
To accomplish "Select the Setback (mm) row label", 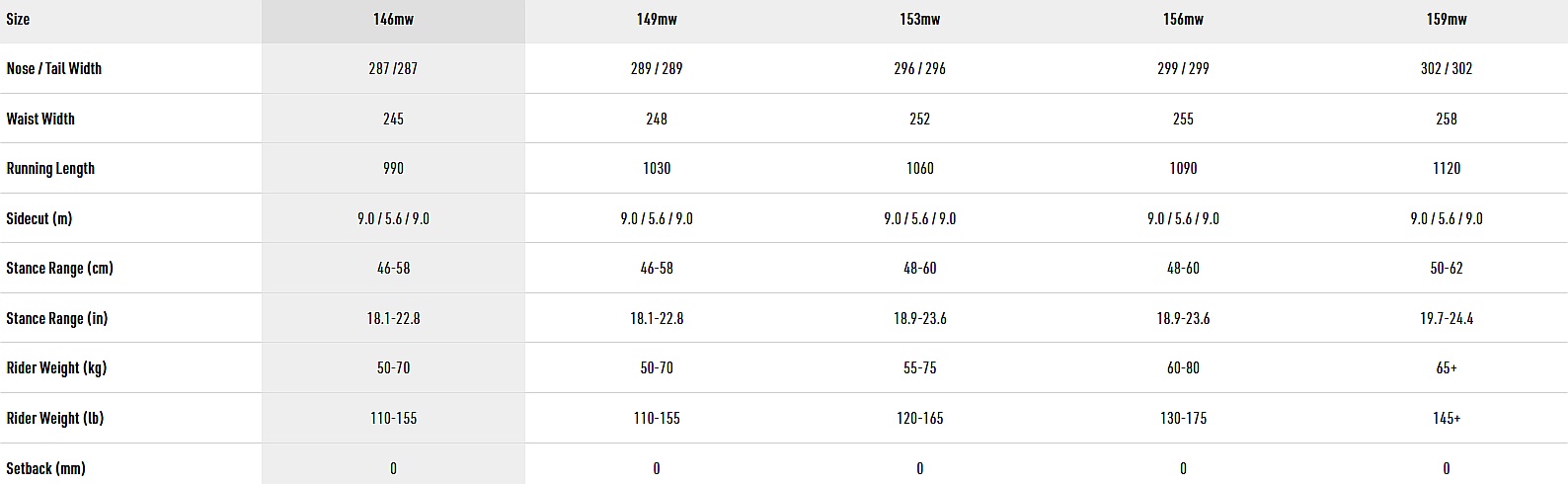I will click(x=46, y=468).
